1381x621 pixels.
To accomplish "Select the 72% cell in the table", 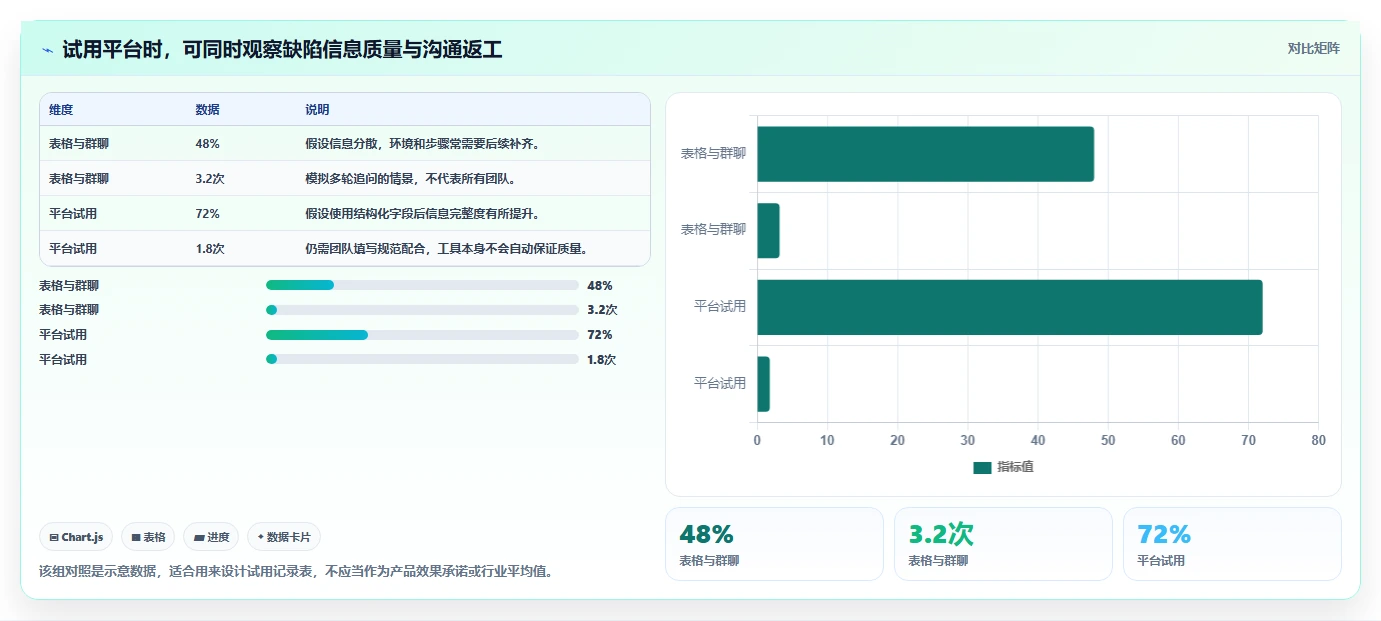I will [207, 214].
